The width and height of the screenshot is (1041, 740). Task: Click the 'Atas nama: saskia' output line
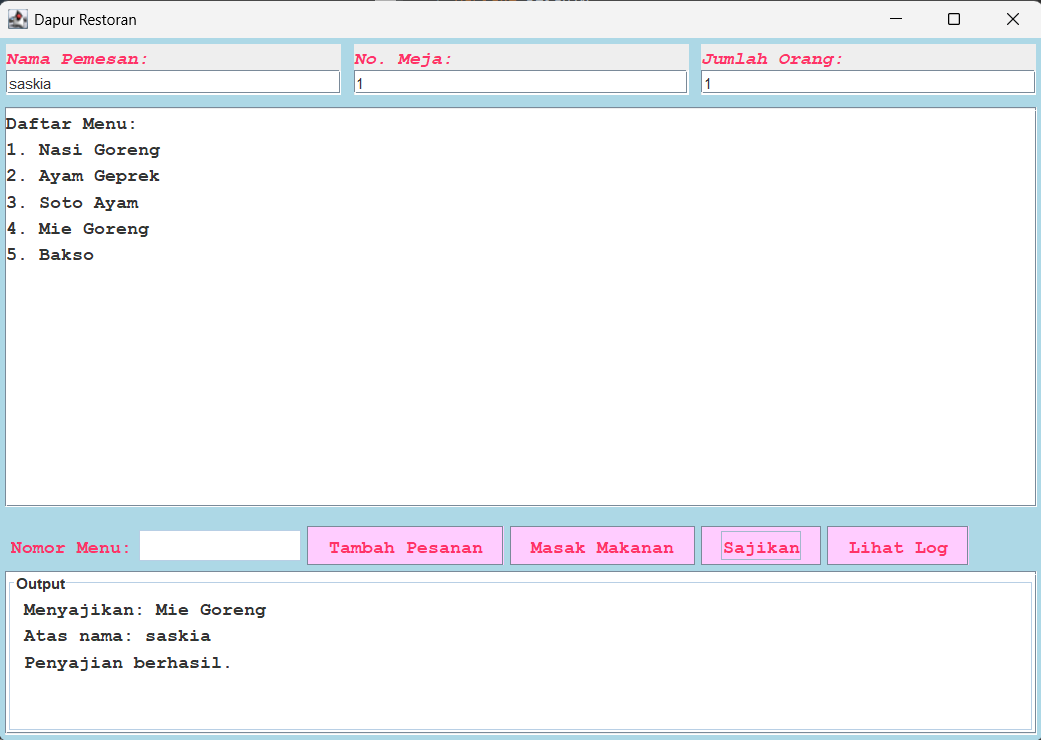click(x=117, y=636)
